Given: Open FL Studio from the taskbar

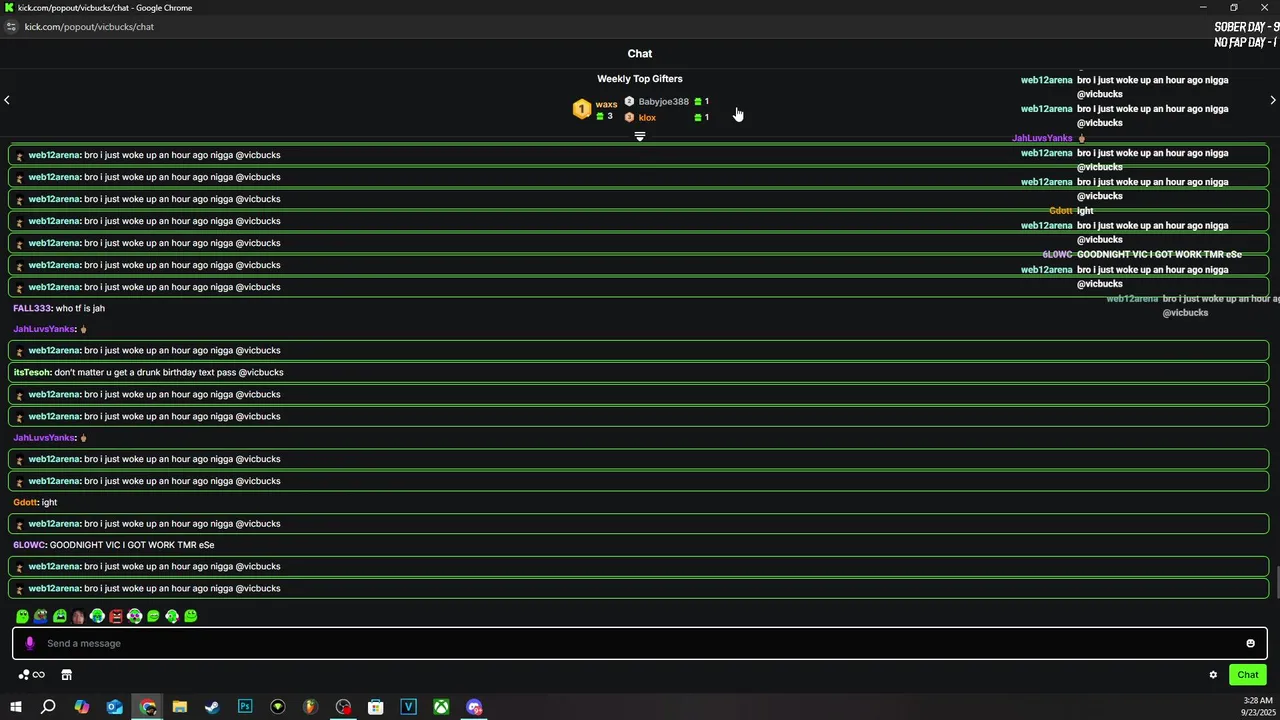Looking at the screenshot, I should tap(310, 707).
